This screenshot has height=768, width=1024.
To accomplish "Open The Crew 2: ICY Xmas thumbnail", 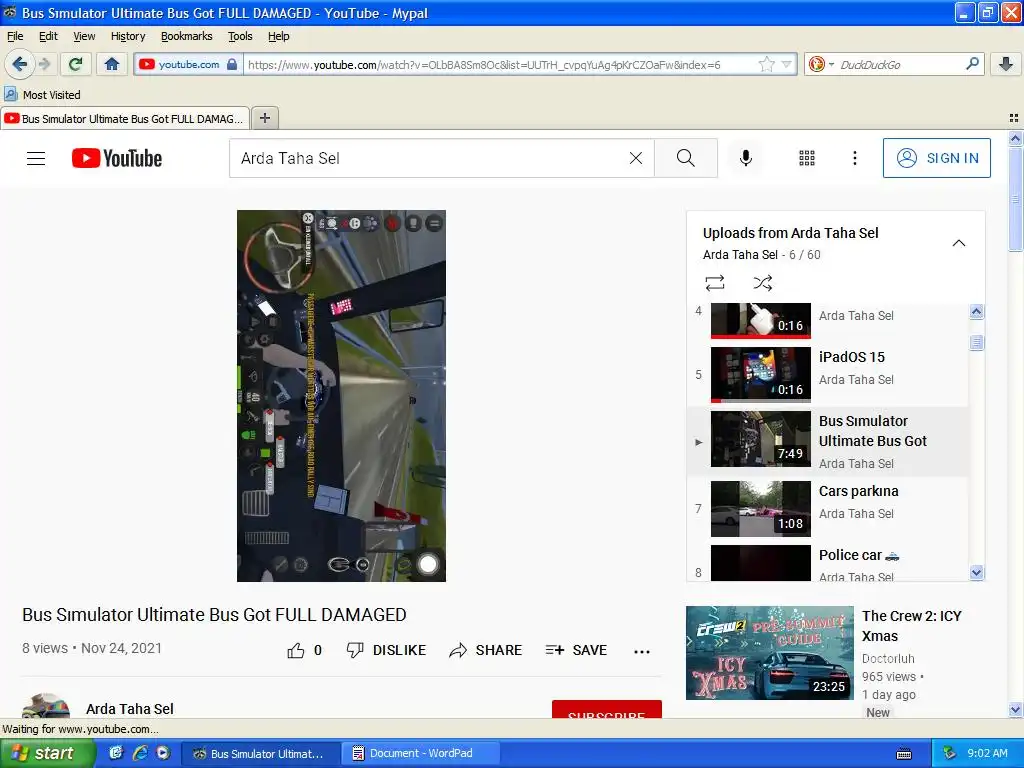I will [x=769, y=653].
